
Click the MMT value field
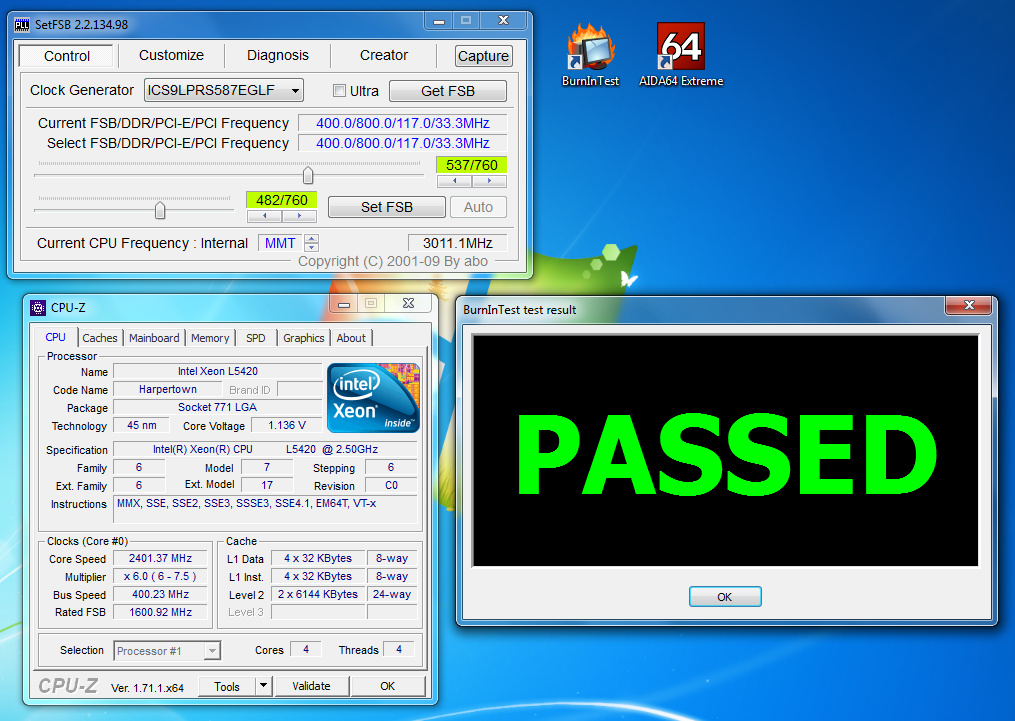[281, 243]
